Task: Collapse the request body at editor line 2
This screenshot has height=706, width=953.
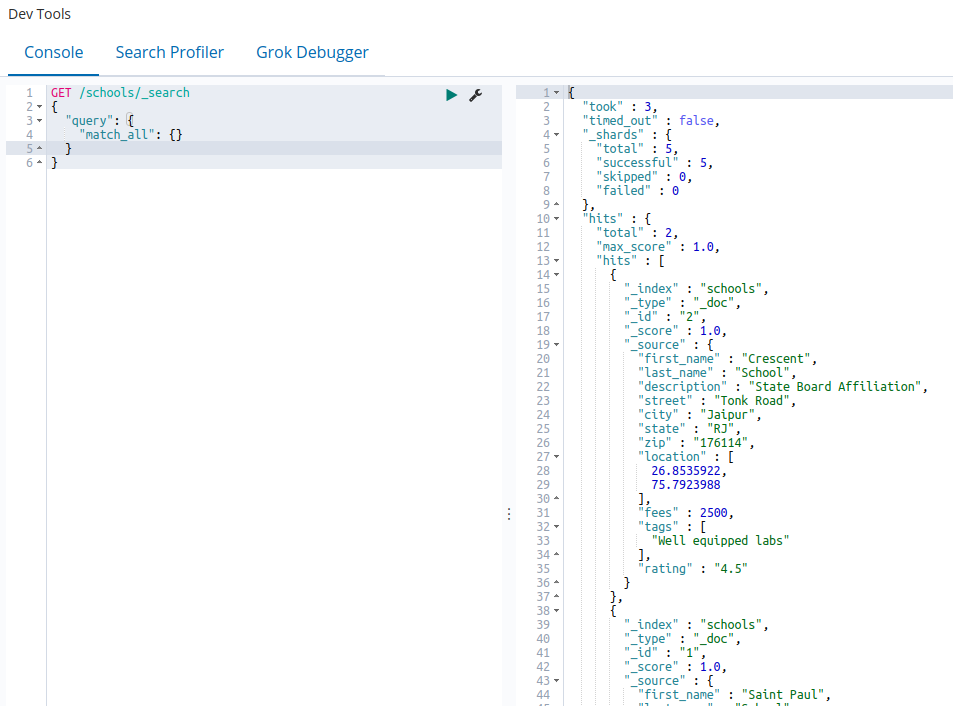Action: pyautogui.click(x=39, y=107)
